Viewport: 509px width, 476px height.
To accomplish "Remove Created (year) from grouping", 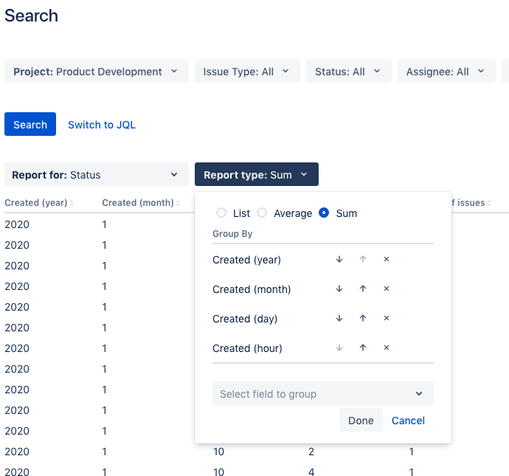I will tap(386, 259).
